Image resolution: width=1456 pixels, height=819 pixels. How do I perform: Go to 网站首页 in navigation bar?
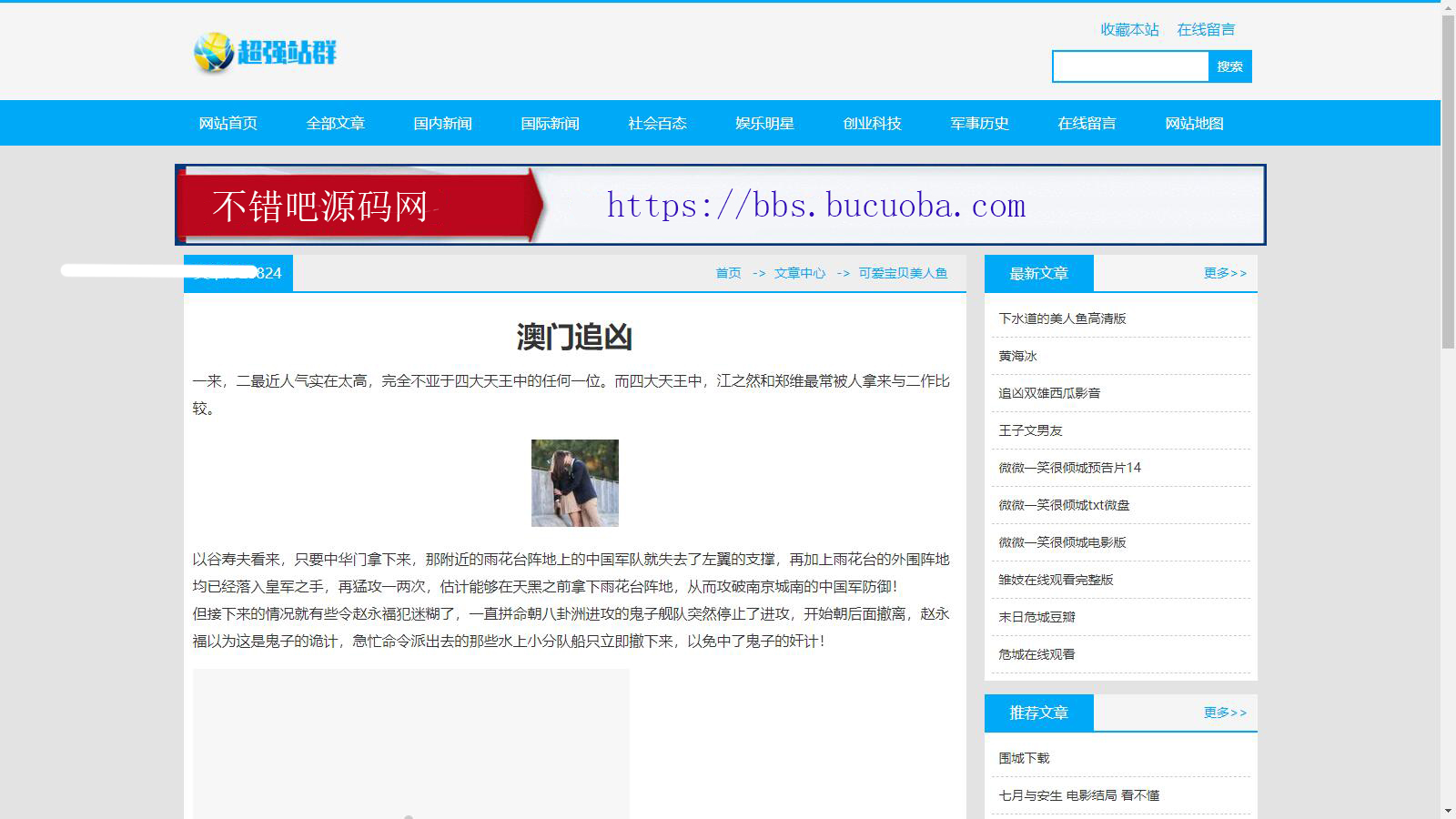227,123
